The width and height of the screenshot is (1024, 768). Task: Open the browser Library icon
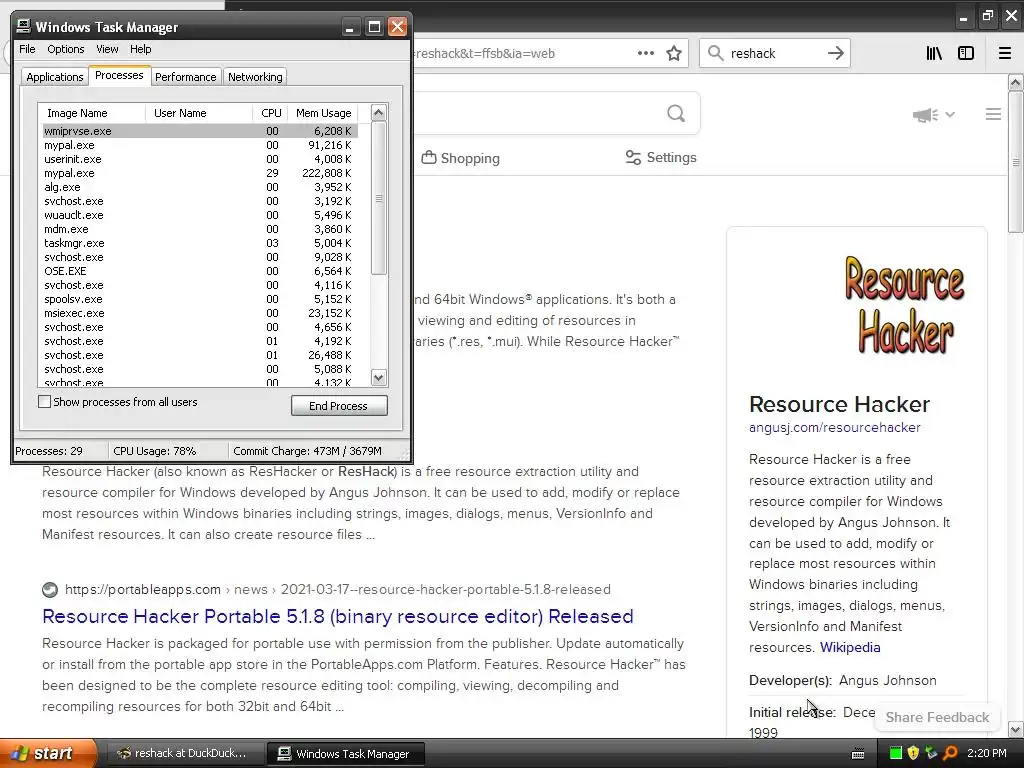point(934,54)
